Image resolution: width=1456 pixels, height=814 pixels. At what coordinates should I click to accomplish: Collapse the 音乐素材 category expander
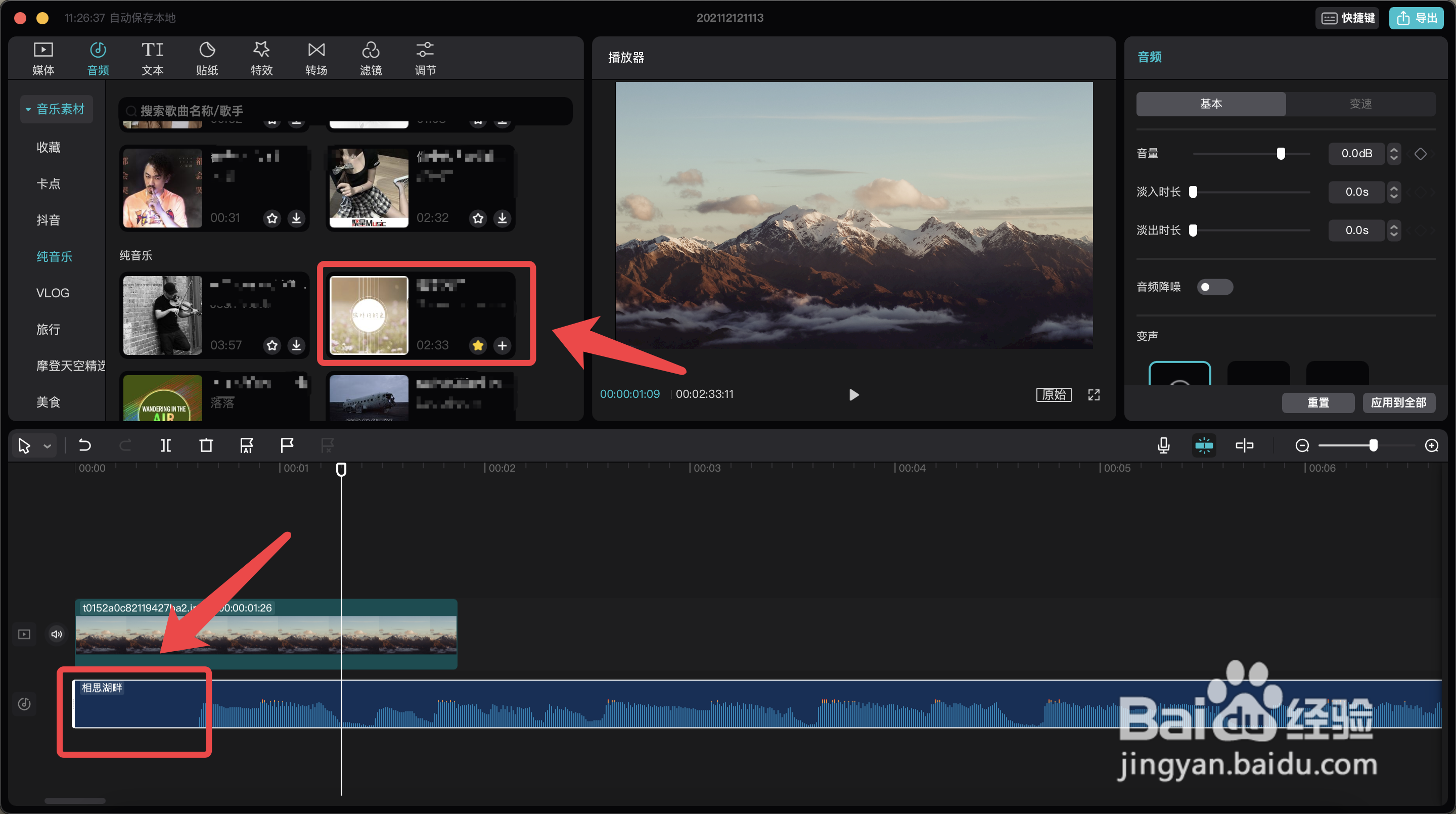pos(28,110)
